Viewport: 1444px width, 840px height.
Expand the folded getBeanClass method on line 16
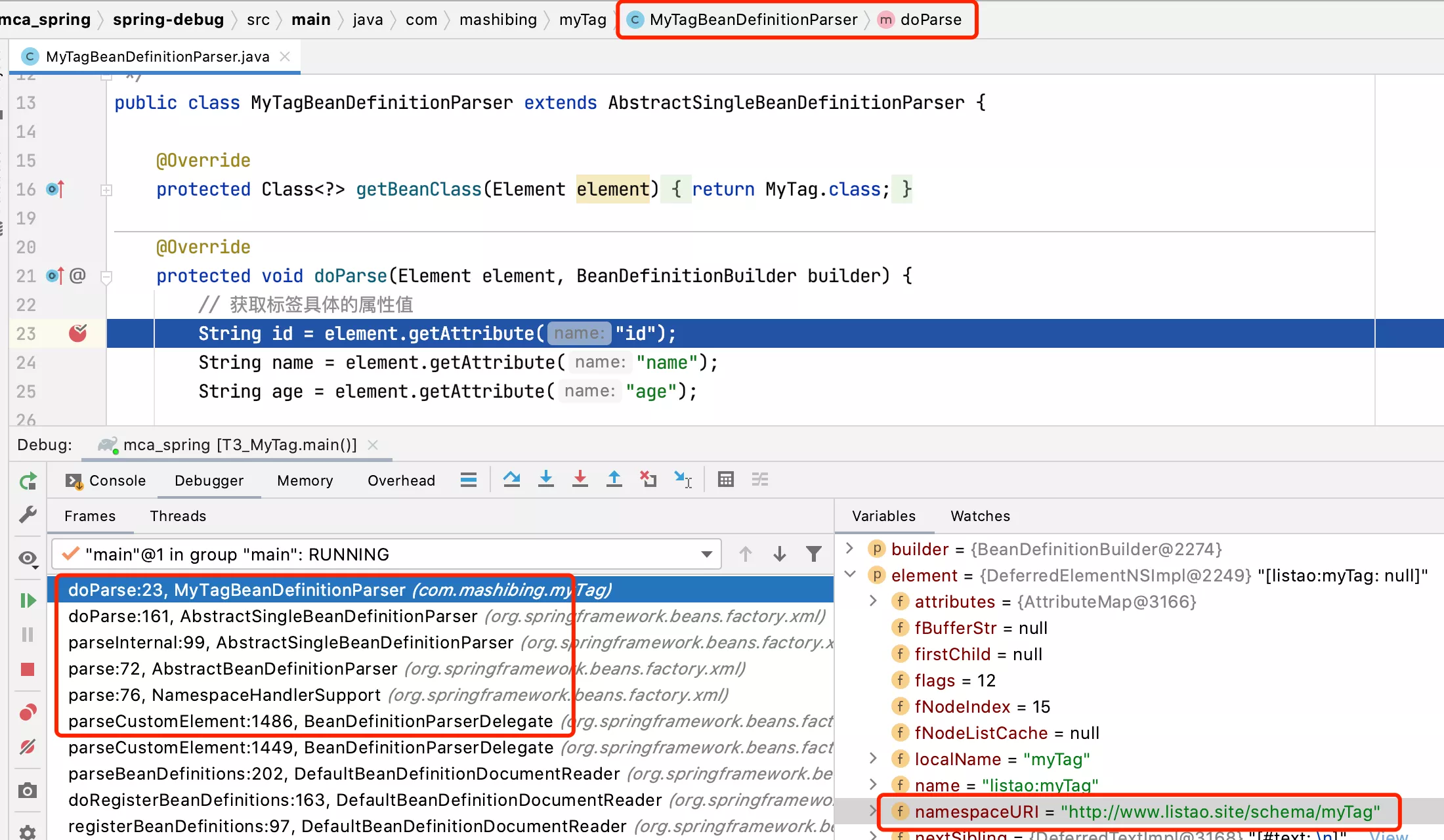[106, 190]
